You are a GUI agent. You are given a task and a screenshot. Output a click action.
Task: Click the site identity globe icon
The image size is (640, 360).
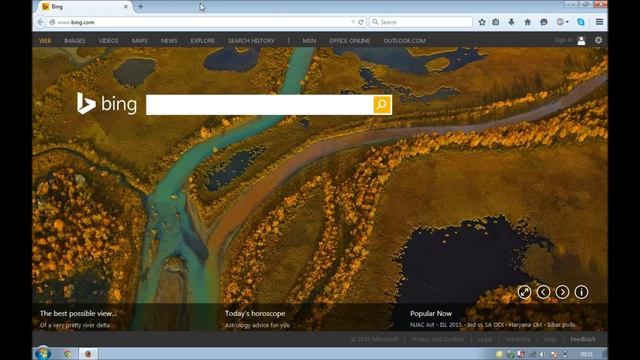click(x=52, y=22)
